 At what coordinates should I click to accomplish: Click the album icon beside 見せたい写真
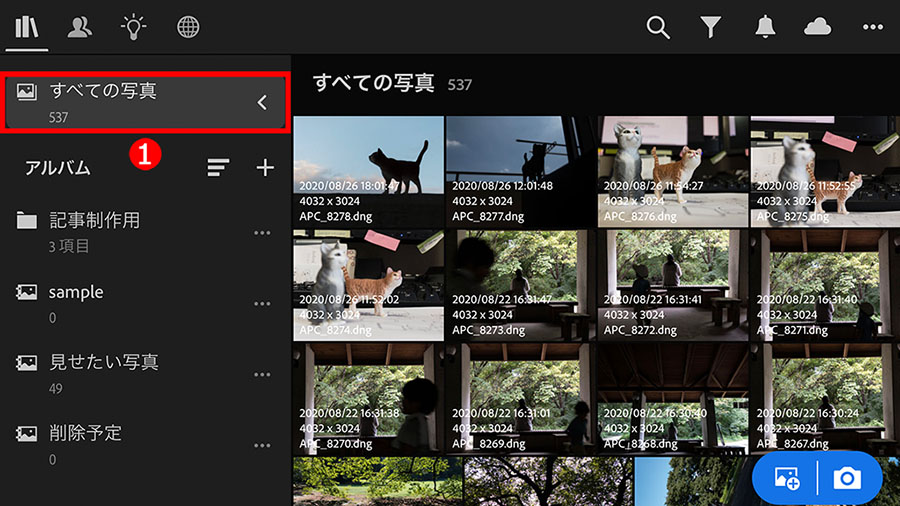(x=26, y=362)
